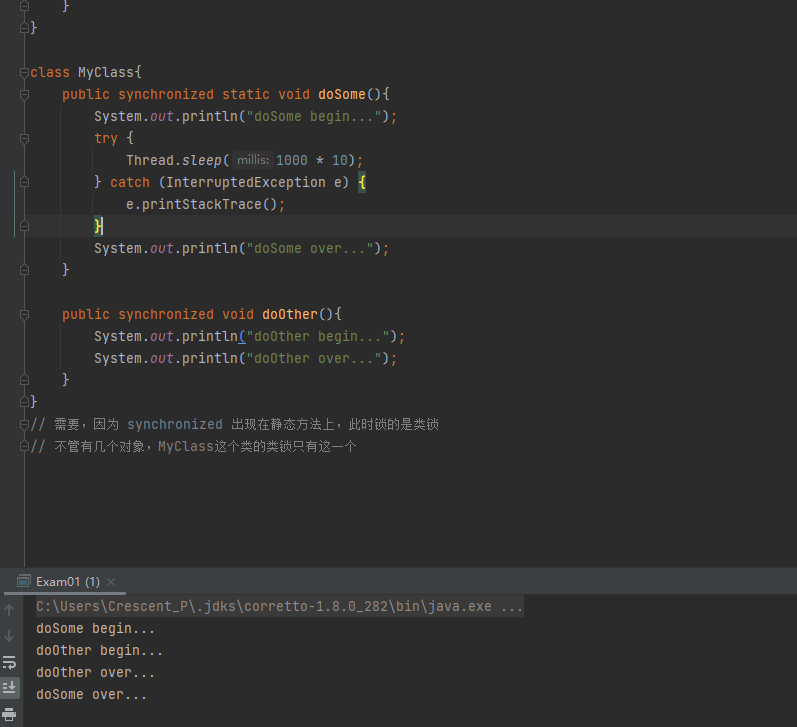Collapse the comment block starting with 需要
Viewport: 797px width, 727px height.
click(24, 424)
